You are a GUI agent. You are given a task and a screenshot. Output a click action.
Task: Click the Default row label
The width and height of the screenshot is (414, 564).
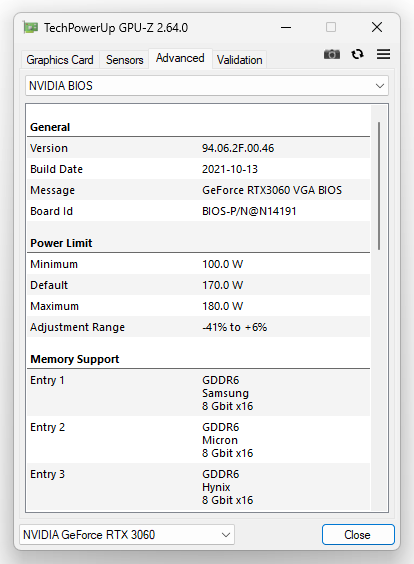49,285
